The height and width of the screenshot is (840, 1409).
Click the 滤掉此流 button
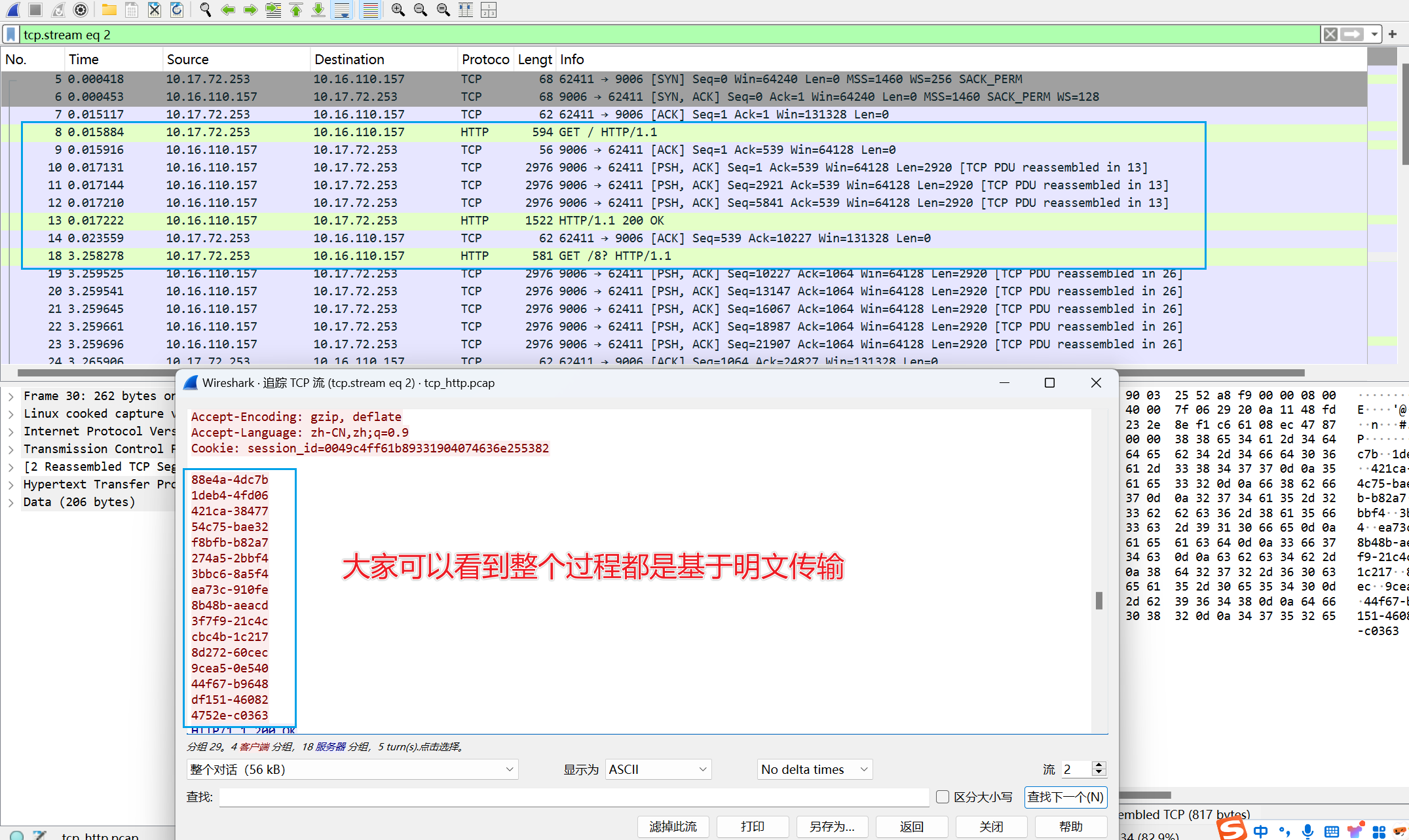click(673, 826)
